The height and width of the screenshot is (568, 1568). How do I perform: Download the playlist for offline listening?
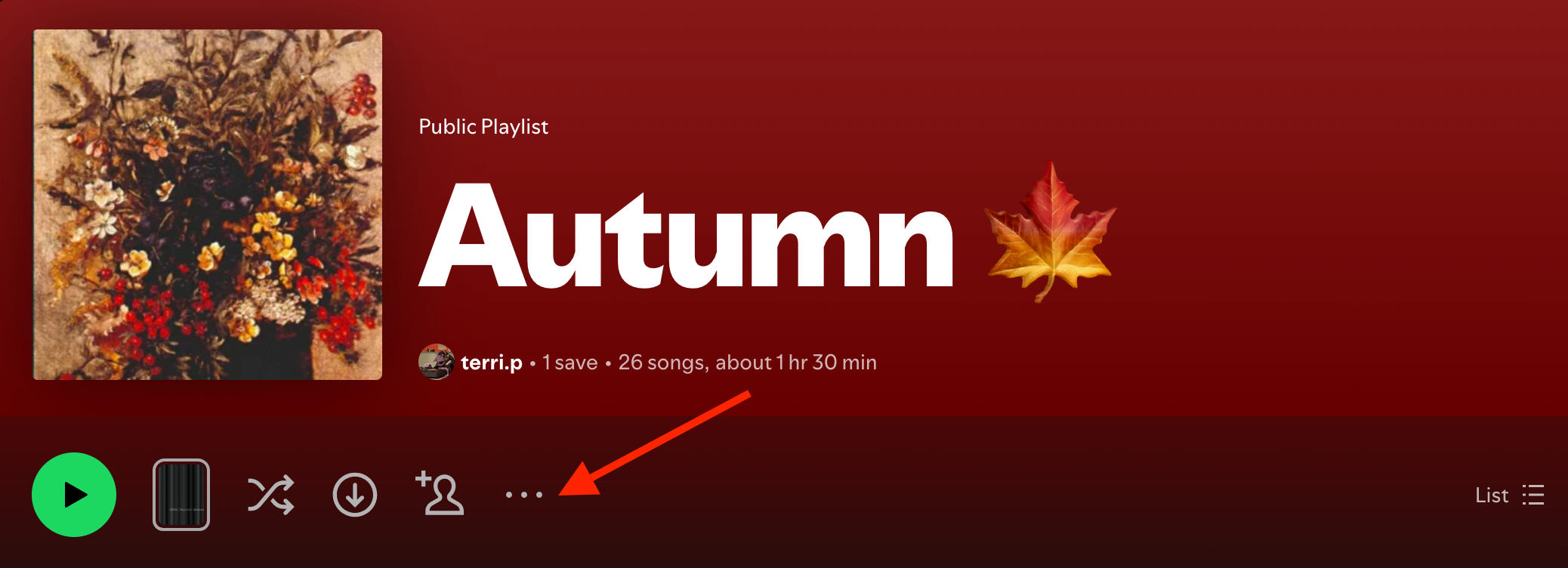click(x=355, y=495)
